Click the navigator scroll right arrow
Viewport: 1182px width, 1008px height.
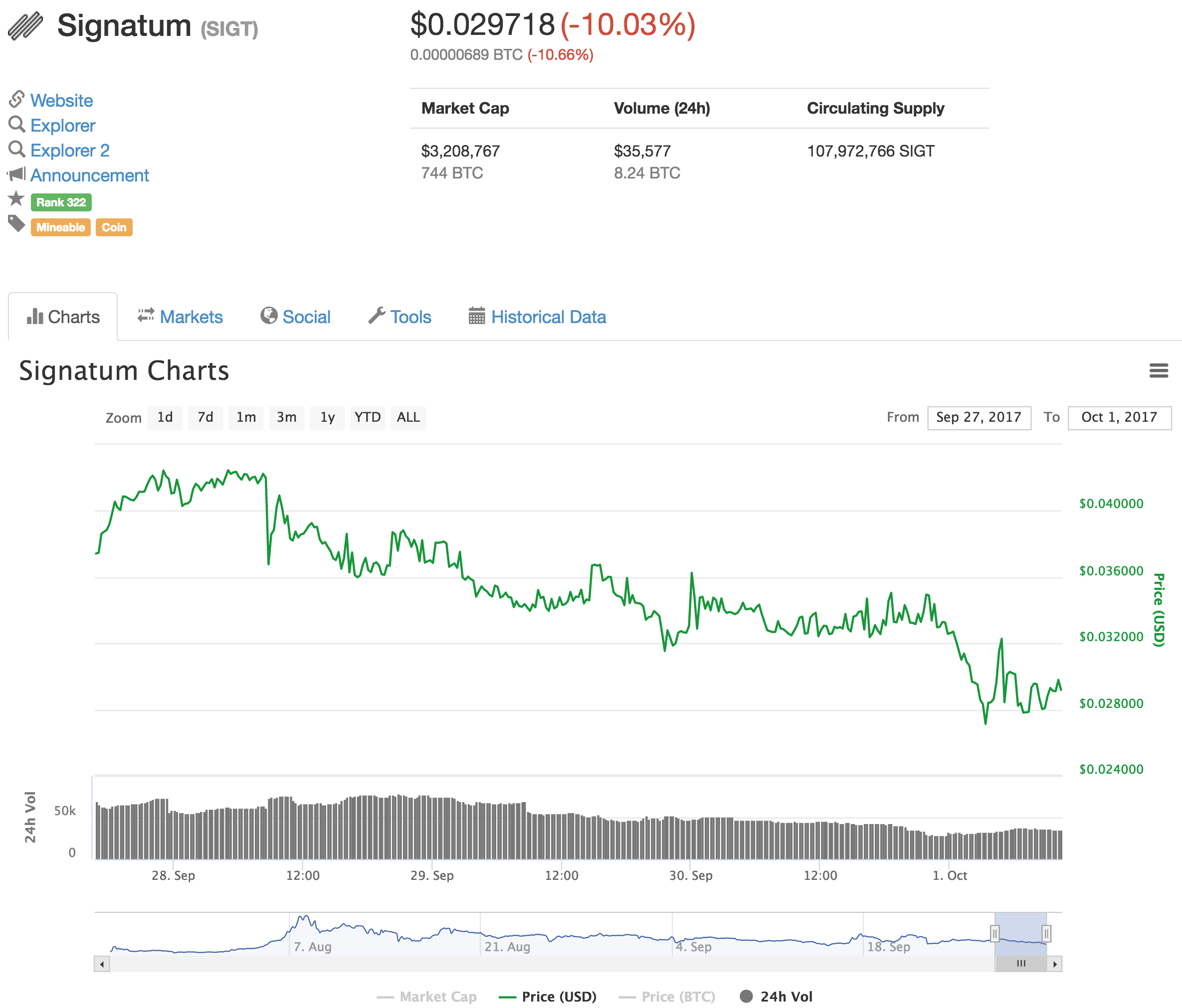1055,964
